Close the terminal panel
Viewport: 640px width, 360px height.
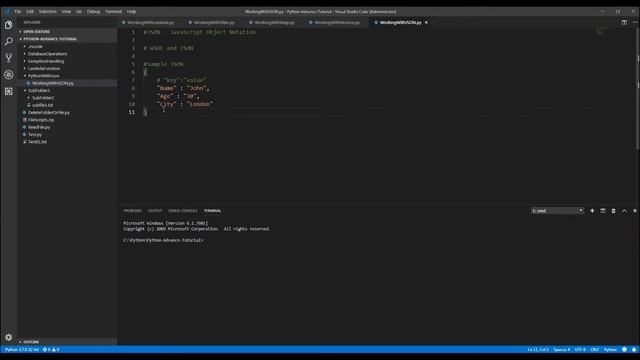pos(635,211)
